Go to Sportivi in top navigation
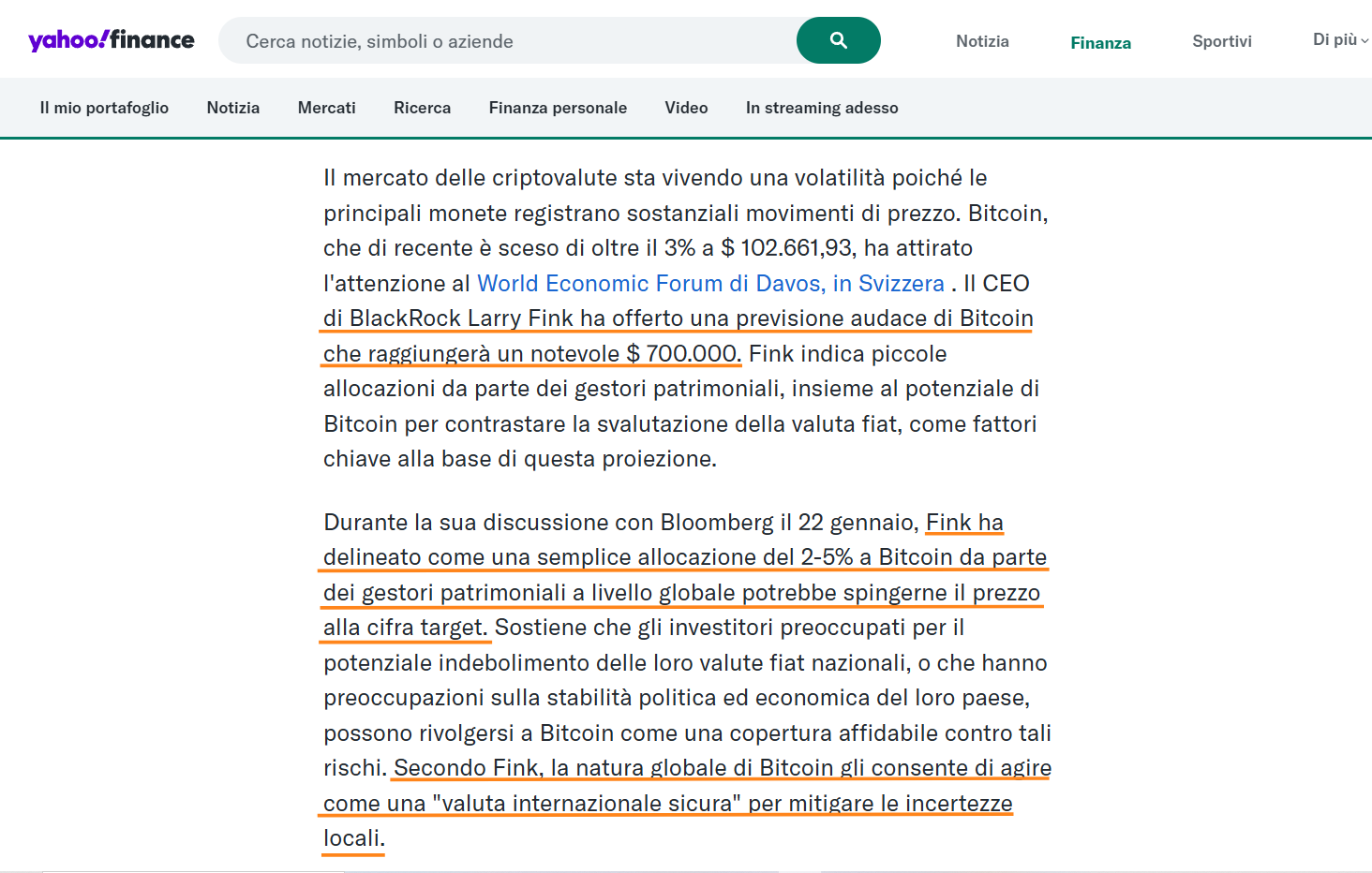 click(x=1221, y=41)
